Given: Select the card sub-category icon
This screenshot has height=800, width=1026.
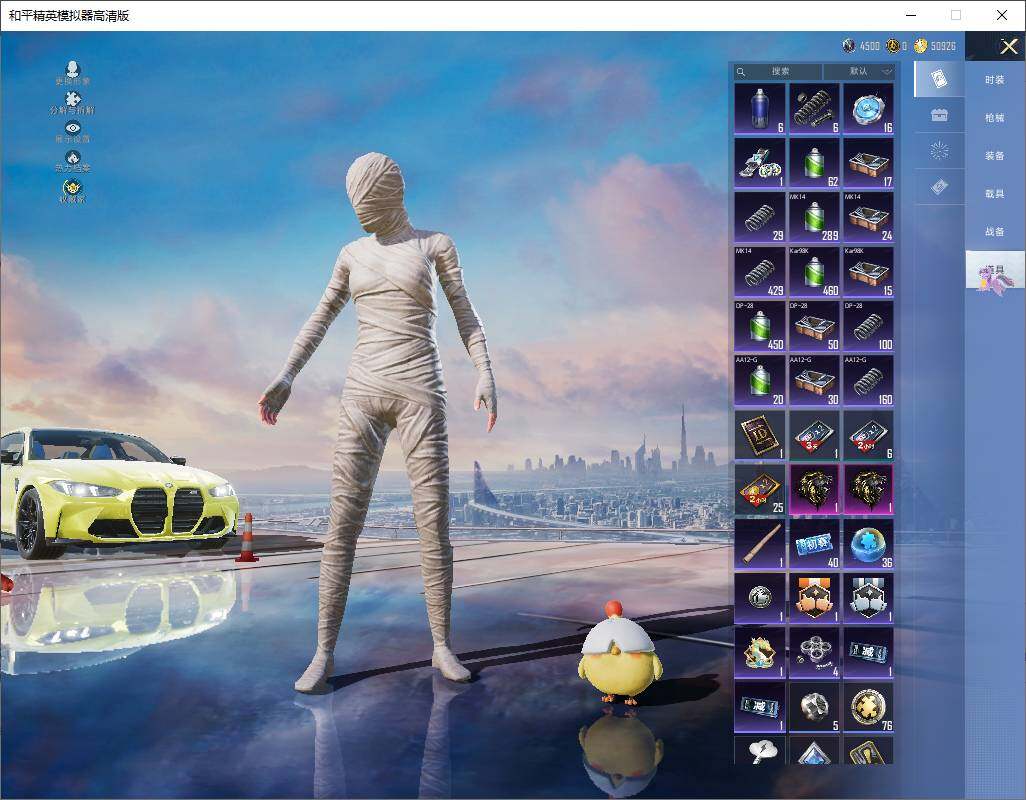Looking at the screenshot, I should 939,79.
